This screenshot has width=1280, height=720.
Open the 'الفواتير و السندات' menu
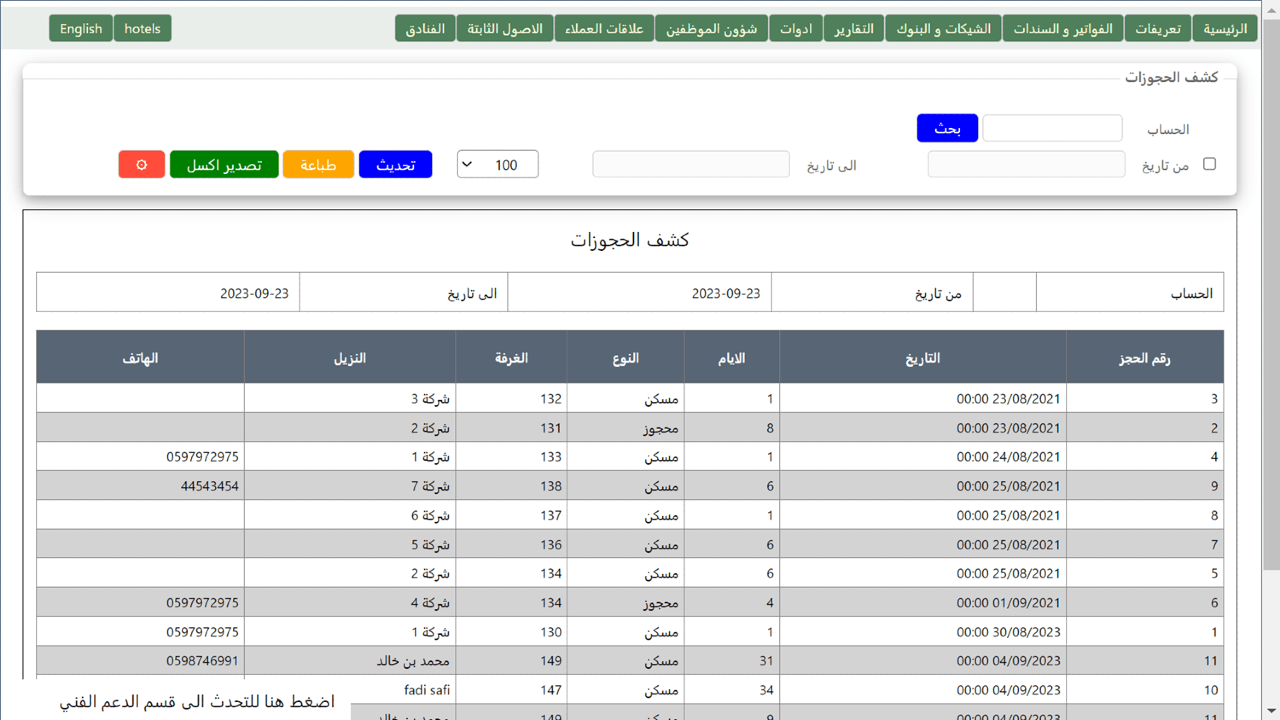(x=1063, y=29)
